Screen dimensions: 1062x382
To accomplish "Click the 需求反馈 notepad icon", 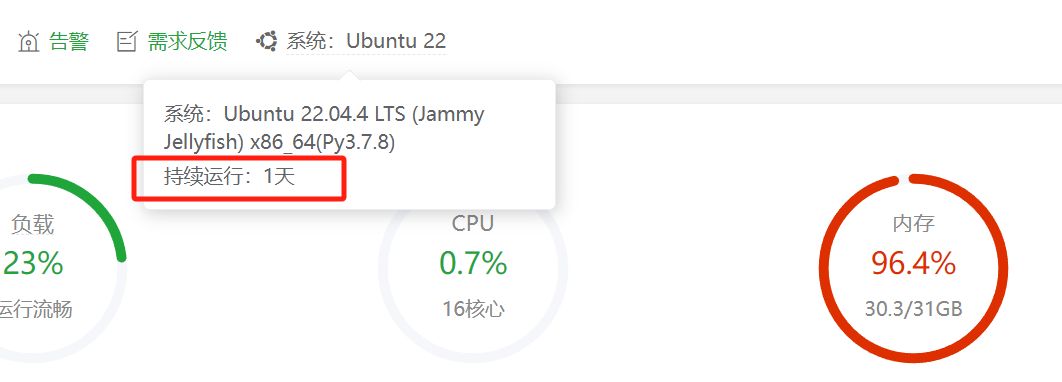I will pyautogui.click(x=127, y=42).
